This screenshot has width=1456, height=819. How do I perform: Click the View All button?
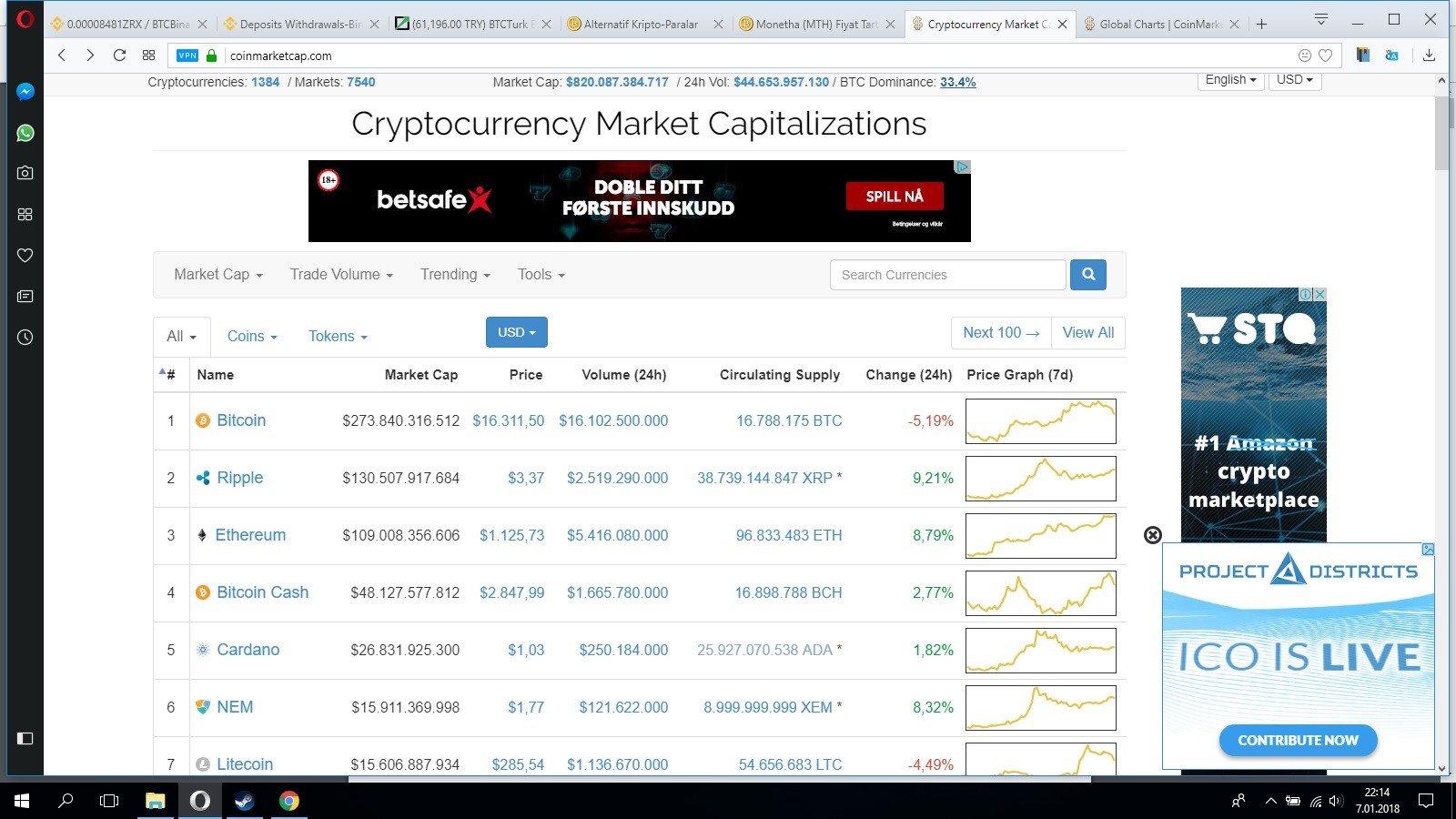click(x=1088, y=333)
